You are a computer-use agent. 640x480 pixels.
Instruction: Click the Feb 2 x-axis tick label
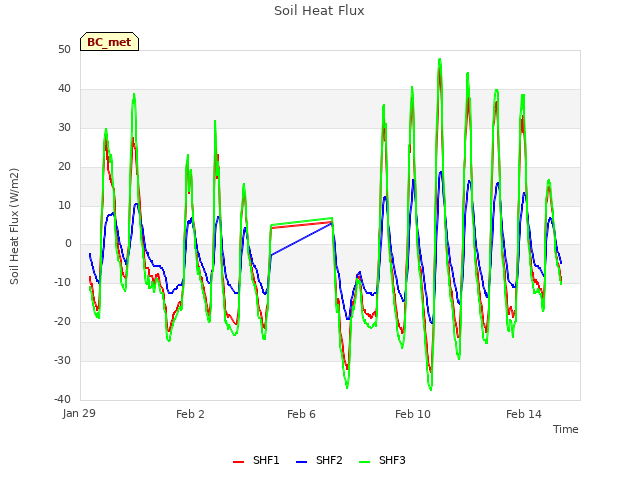190,414
